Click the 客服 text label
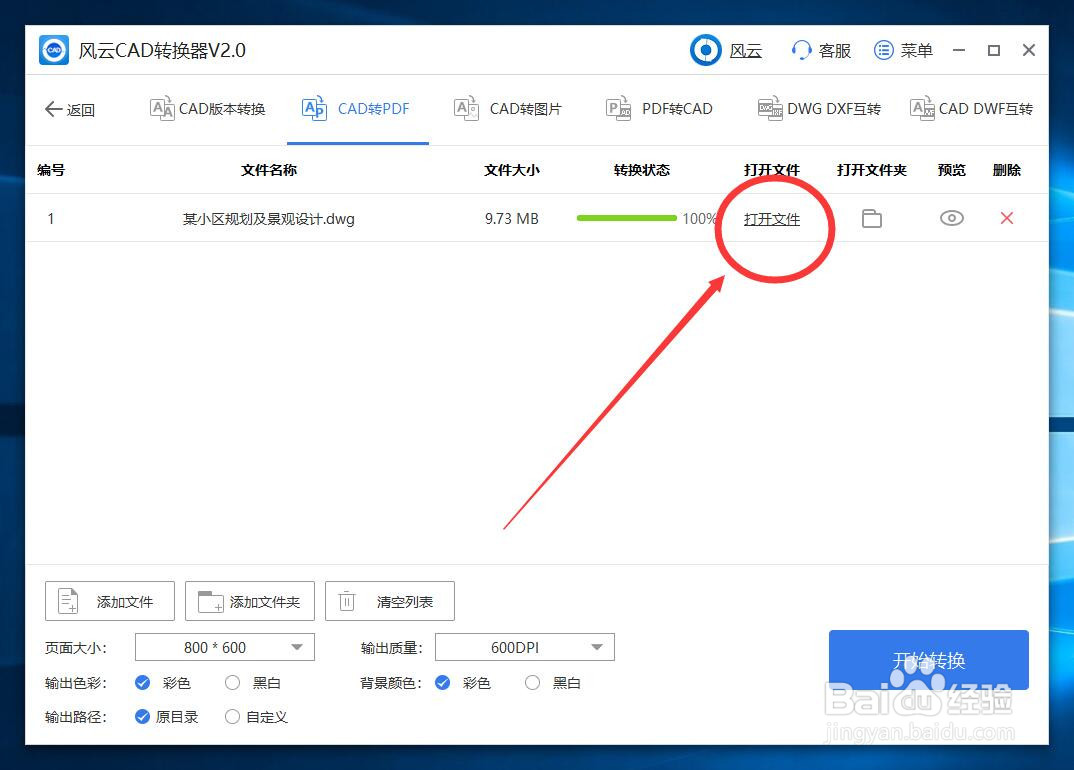 tap(834, 51)
